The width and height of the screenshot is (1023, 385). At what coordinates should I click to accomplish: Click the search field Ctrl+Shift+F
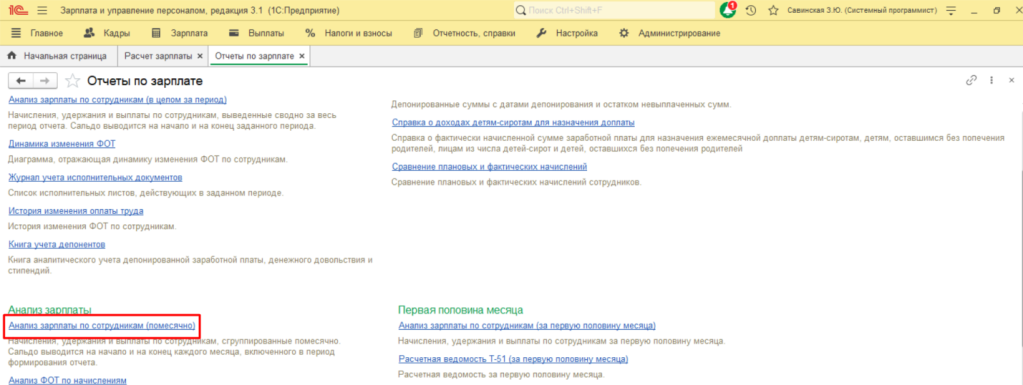point(614,10)
